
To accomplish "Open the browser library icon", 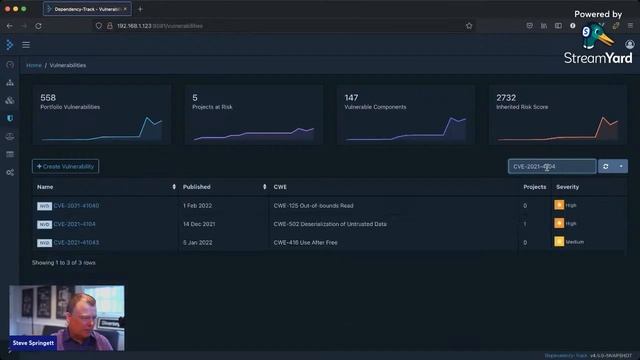I will [x=544, y=26].
